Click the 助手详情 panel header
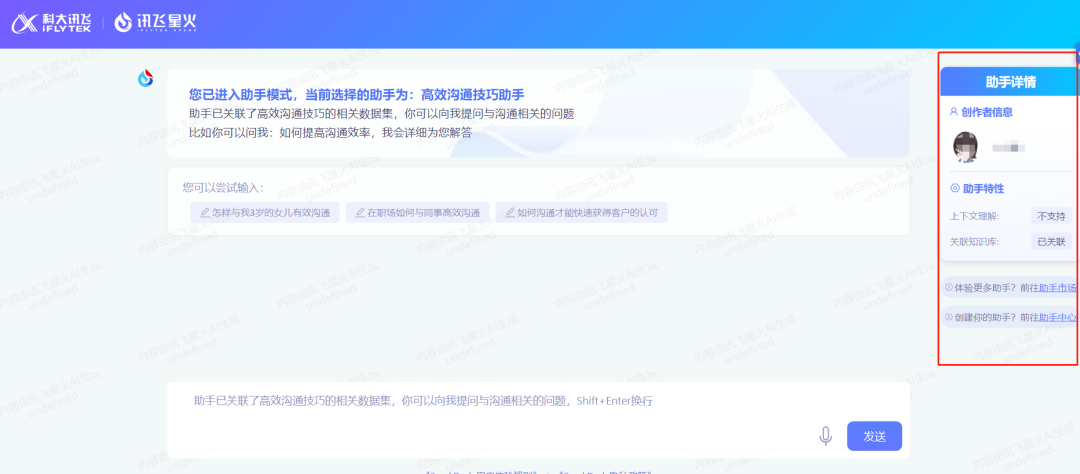 coord(1010,82)
